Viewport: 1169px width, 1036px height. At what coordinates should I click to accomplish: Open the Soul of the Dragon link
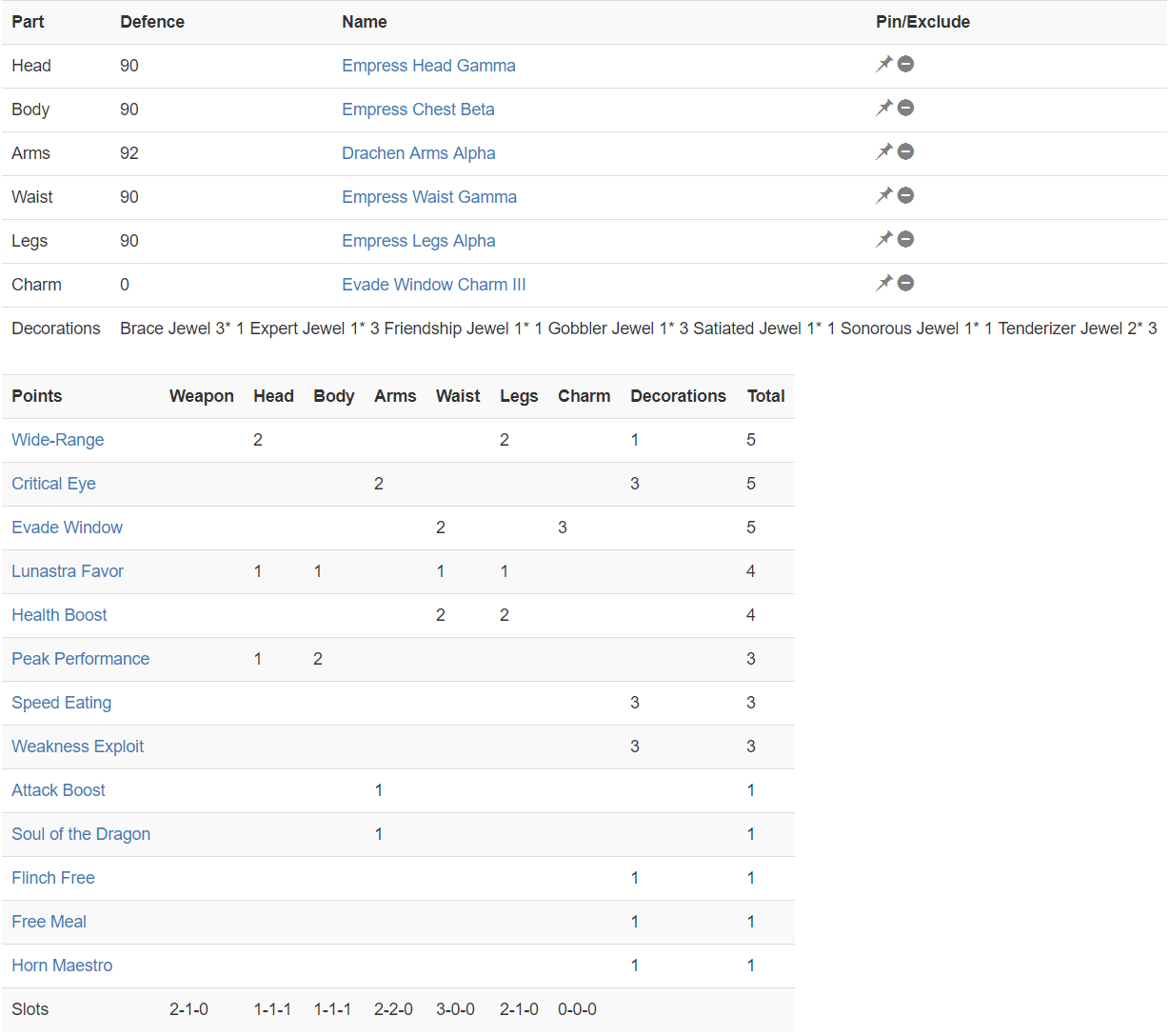(81, 834)
